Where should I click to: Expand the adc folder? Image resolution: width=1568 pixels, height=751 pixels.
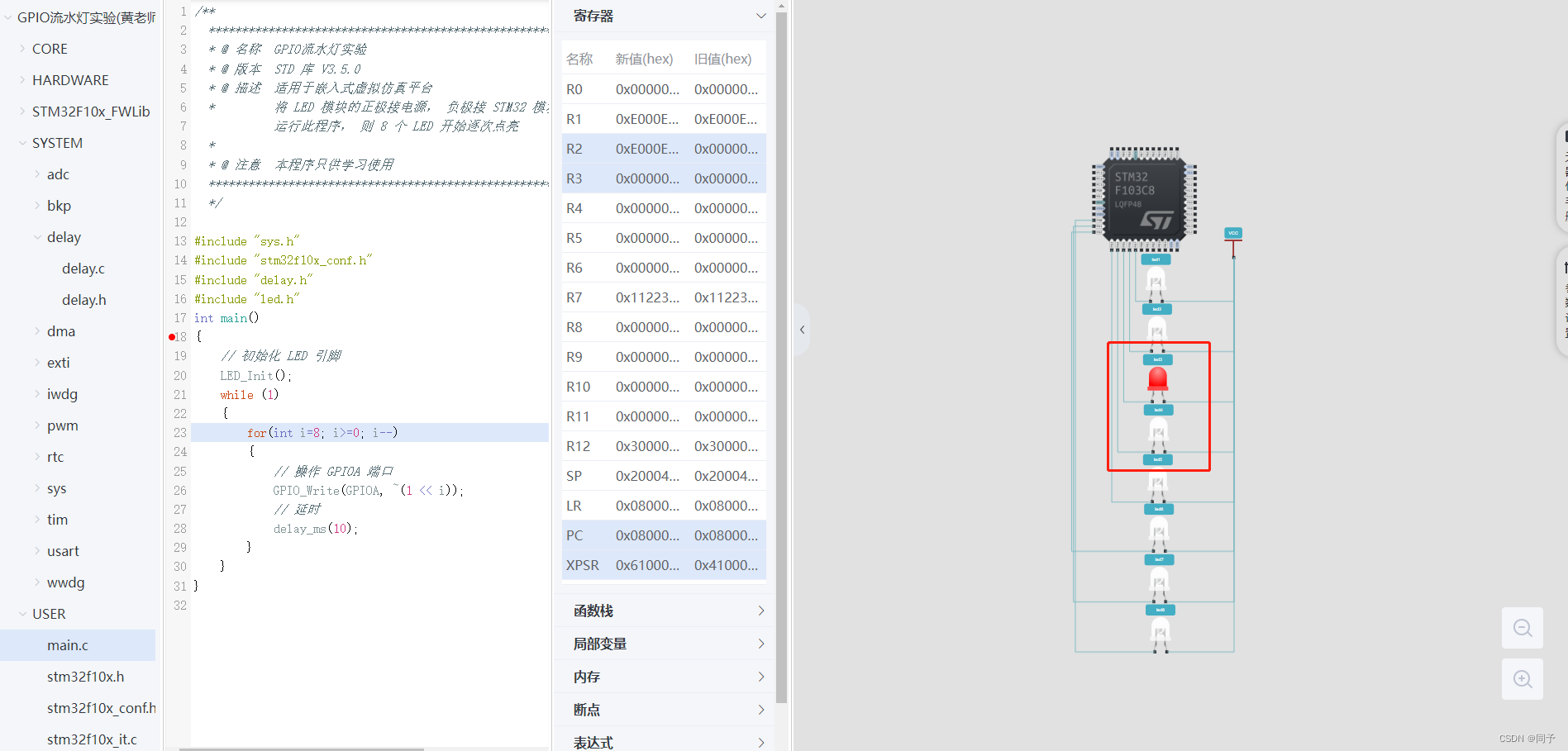click(37, 174)
